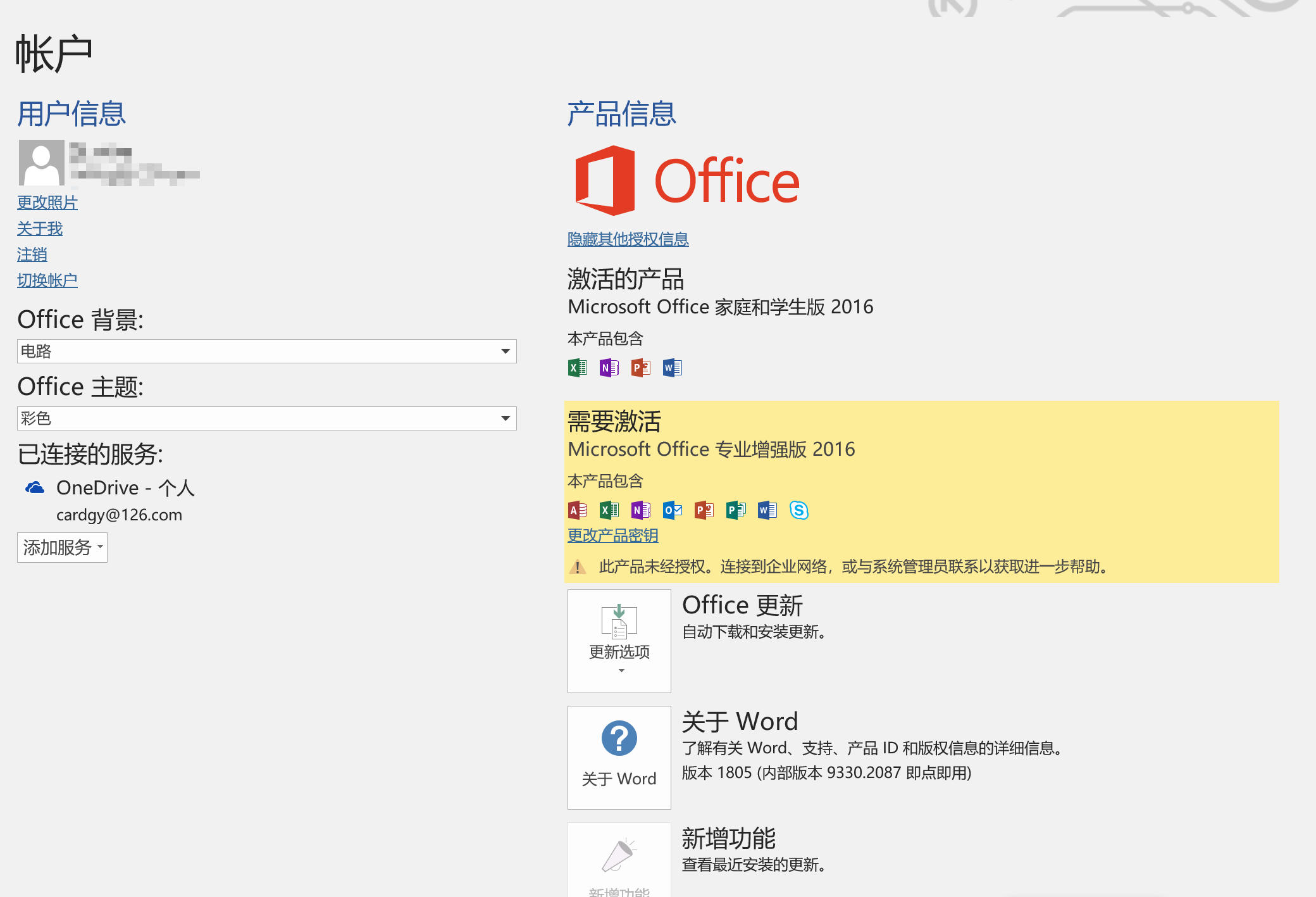Click the 切换帐户 switch account link
Screen dimensions: 1316x897
tap(47, 280)
